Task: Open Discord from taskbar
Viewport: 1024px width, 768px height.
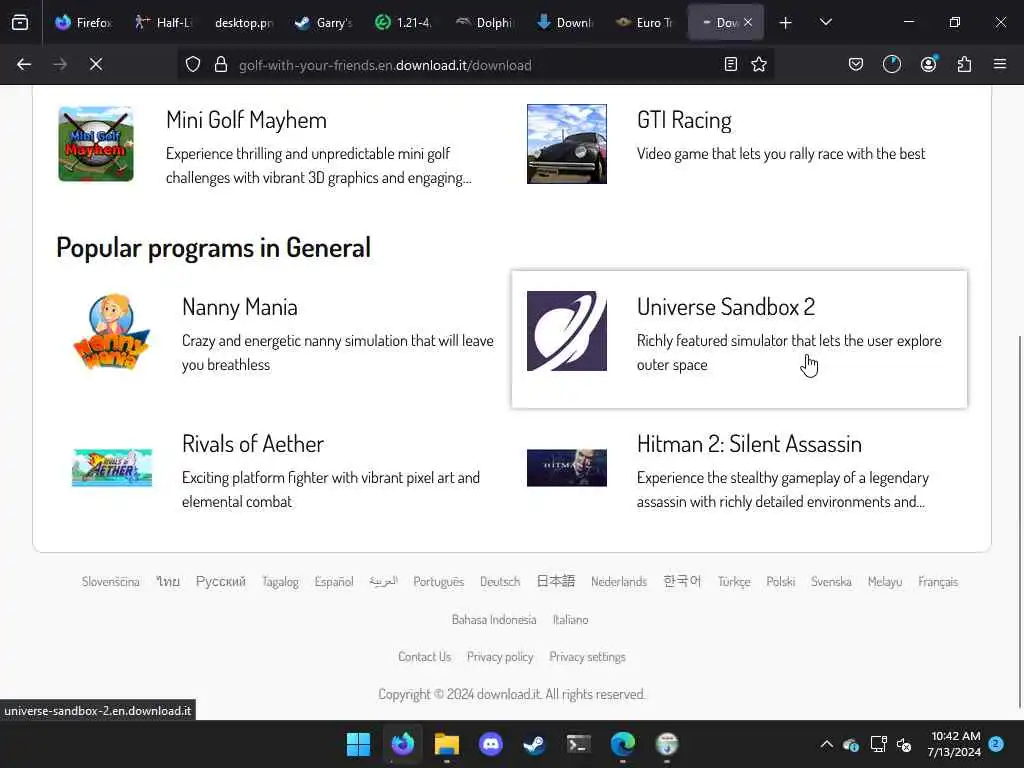Action: tap(490, 744)
